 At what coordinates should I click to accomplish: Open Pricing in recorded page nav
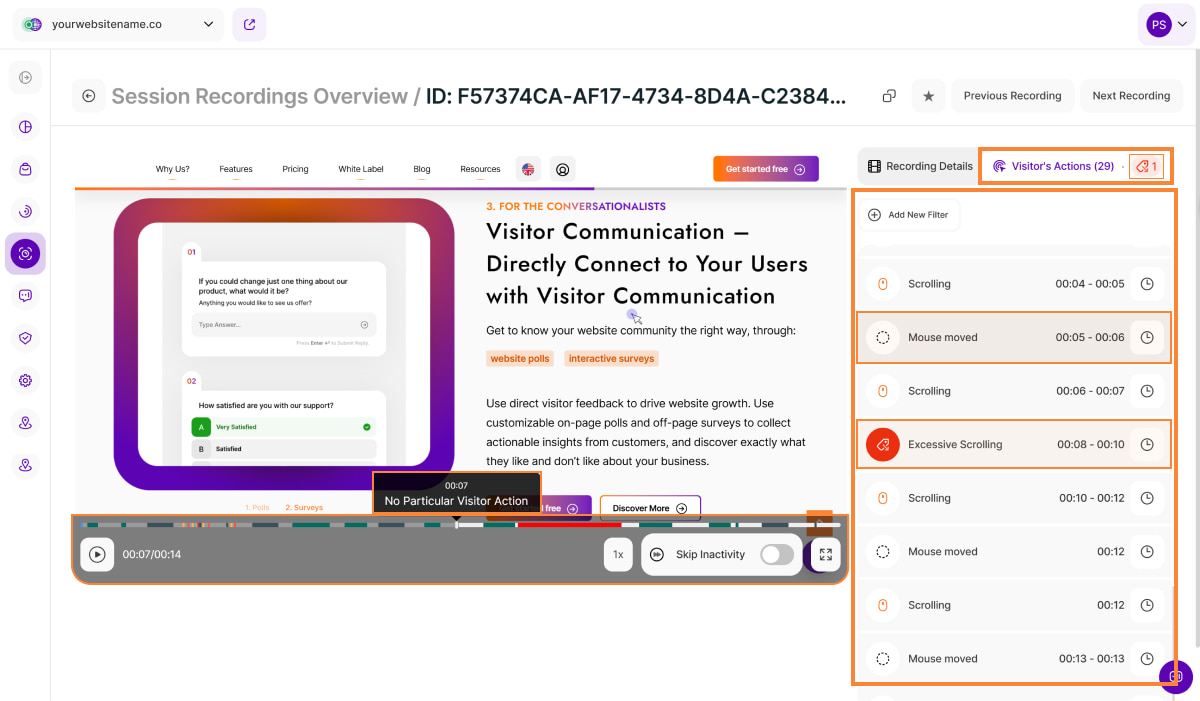tap(295, 169)
